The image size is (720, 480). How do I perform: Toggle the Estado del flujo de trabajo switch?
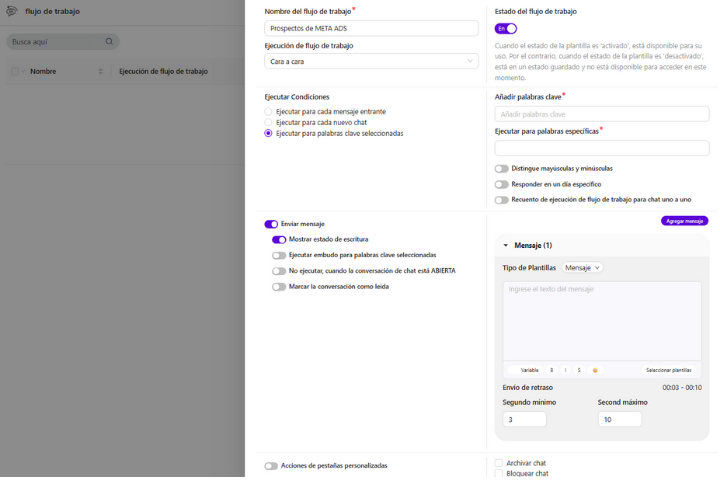(506, 28)
